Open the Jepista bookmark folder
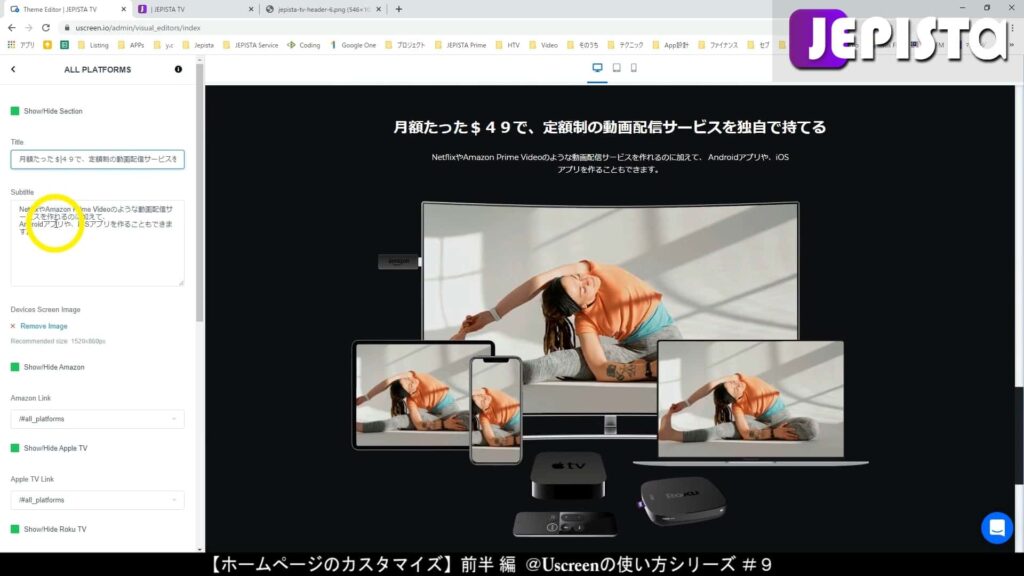This screenshot has width=1024, height=576. [198, 45]
